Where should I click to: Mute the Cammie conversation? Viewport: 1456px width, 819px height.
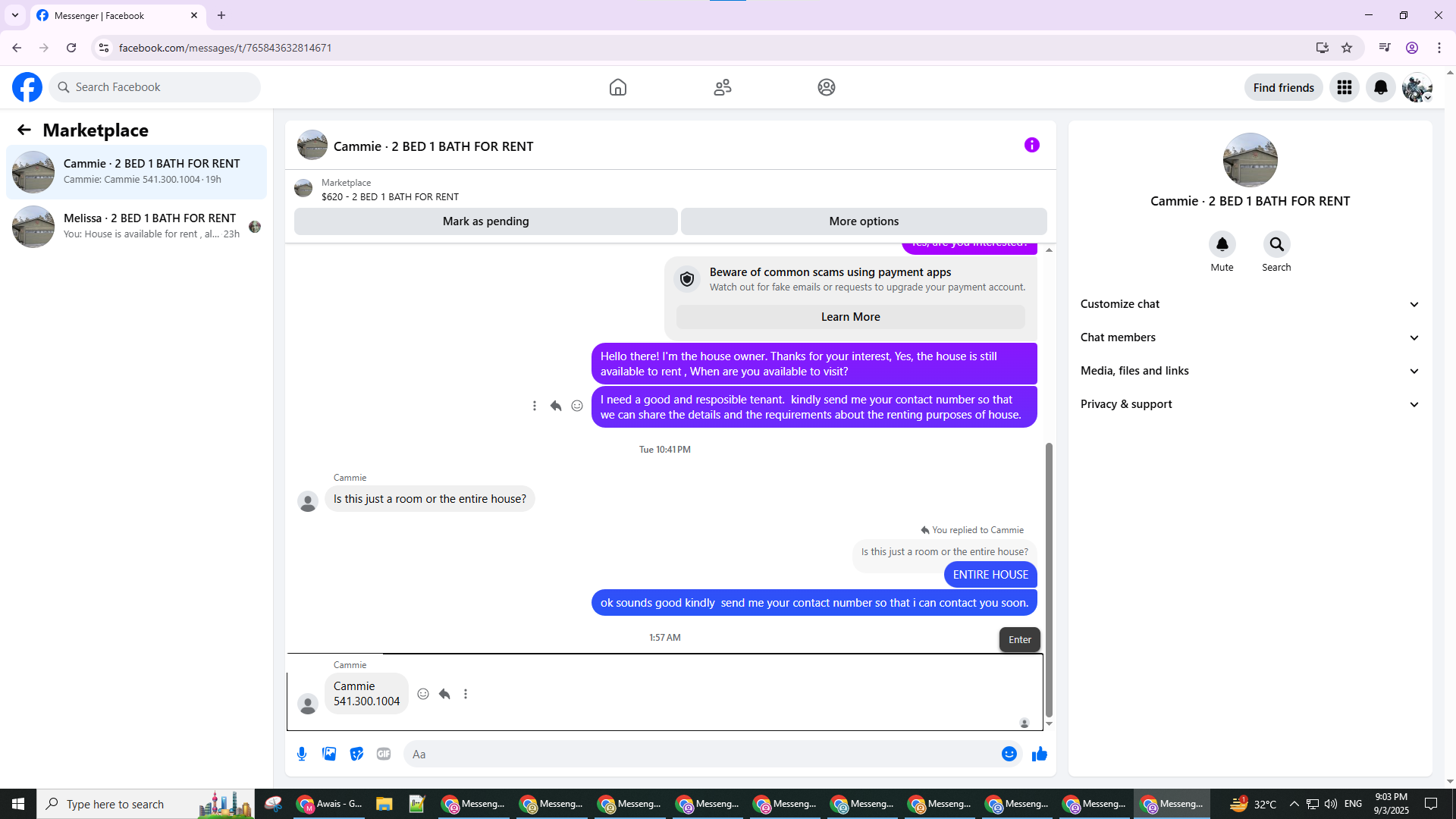coord(1222,244)
